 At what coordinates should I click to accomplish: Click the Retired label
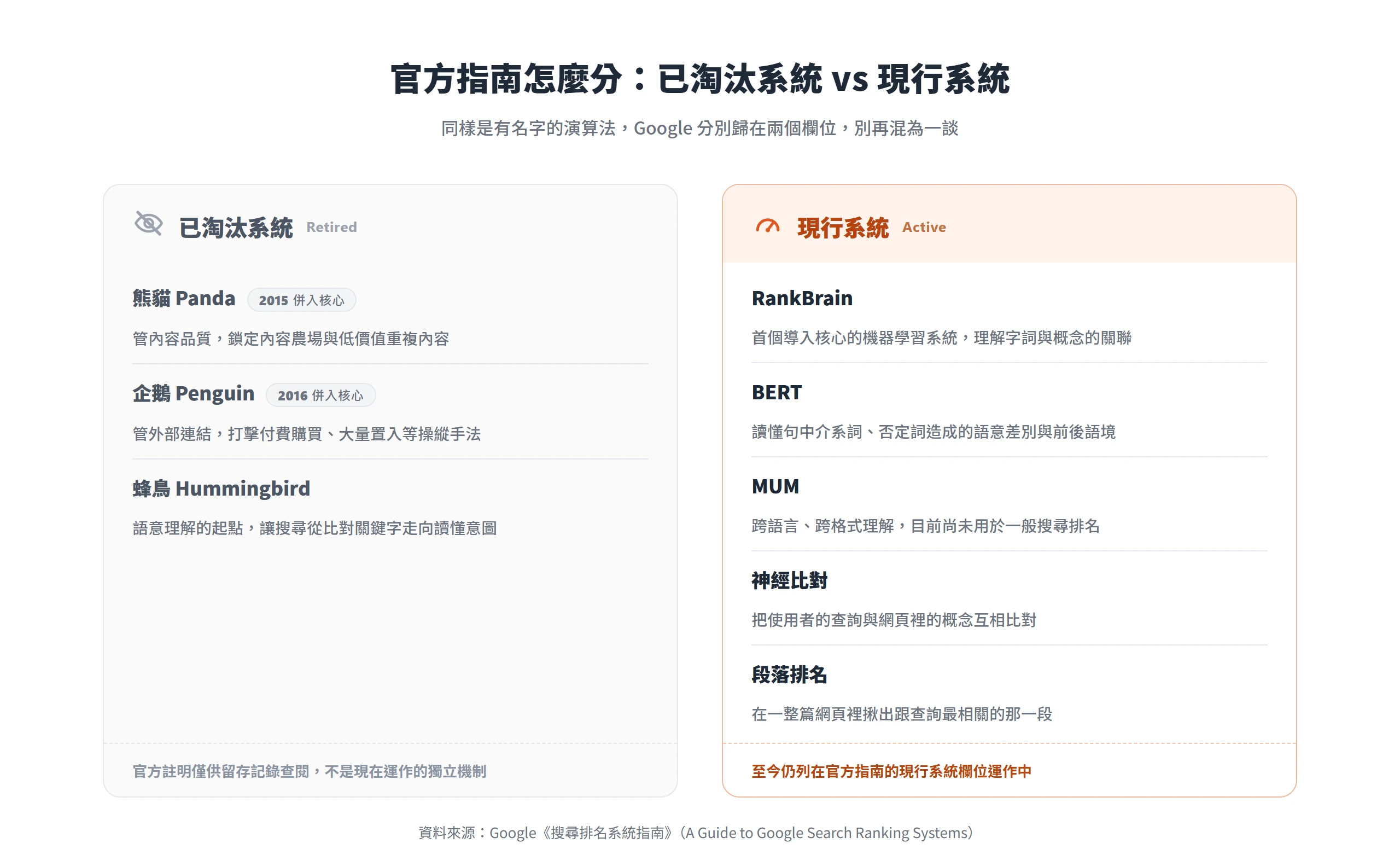(332, 228)
